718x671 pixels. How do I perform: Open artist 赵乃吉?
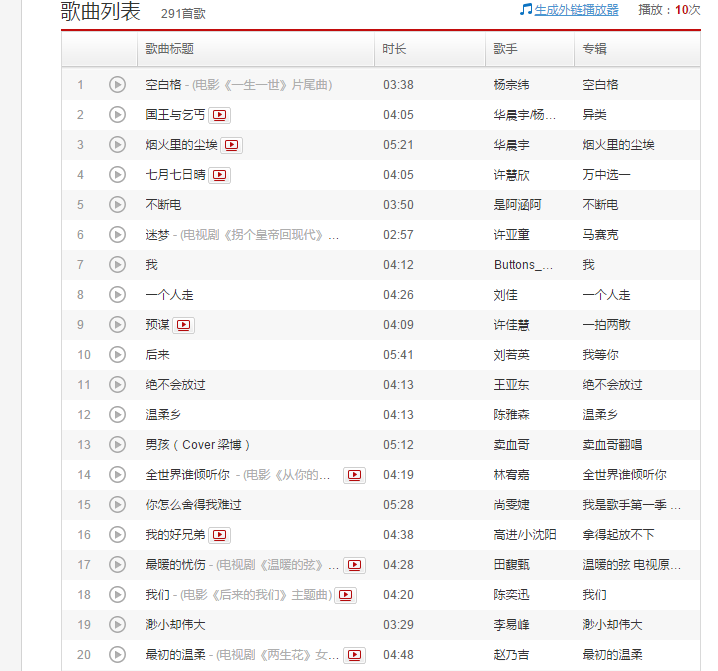tap(511, 655)
